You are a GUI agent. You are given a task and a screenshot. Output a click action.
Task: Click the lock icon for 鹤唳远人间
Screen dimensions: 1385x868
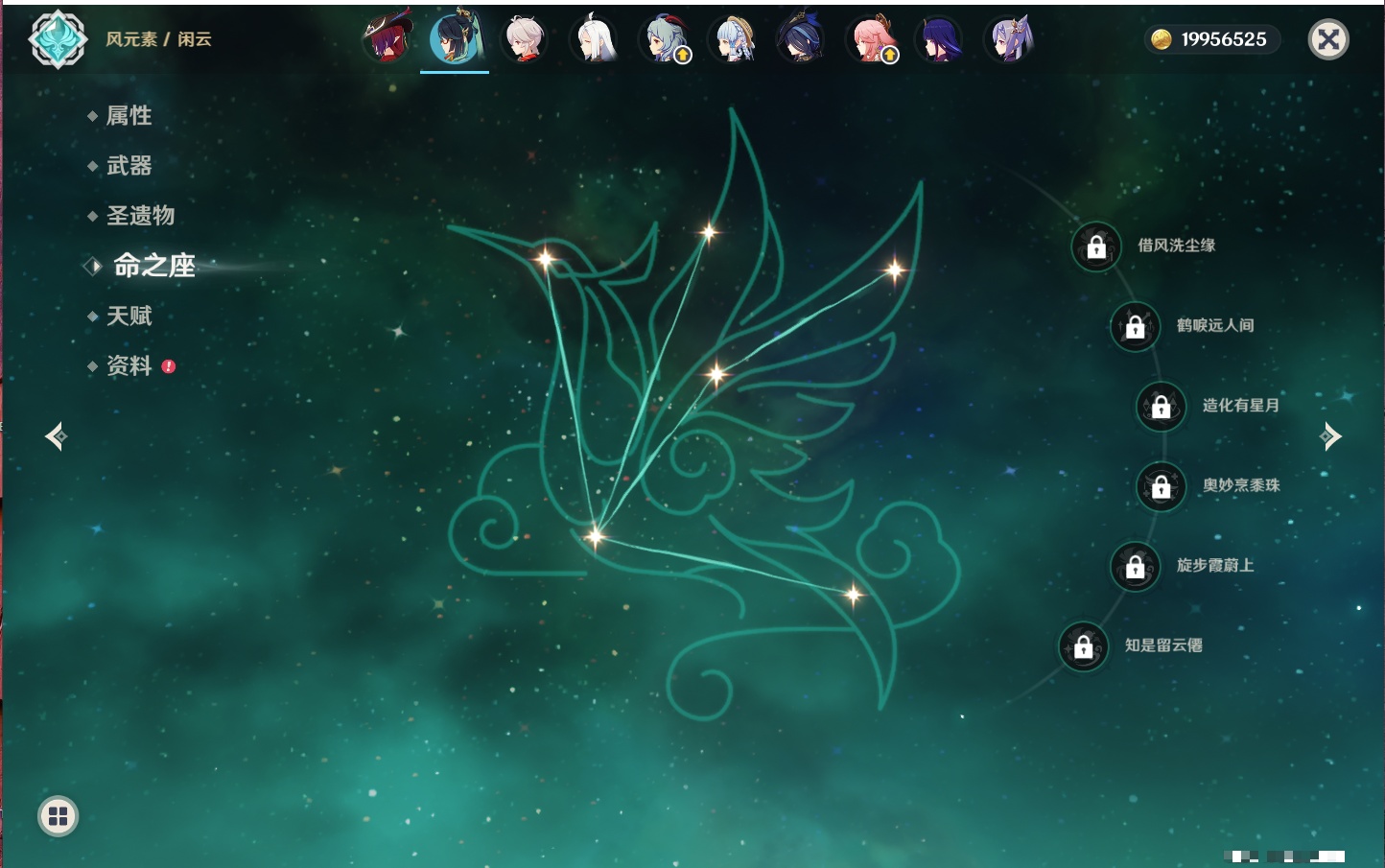[x=1136, y=326]
